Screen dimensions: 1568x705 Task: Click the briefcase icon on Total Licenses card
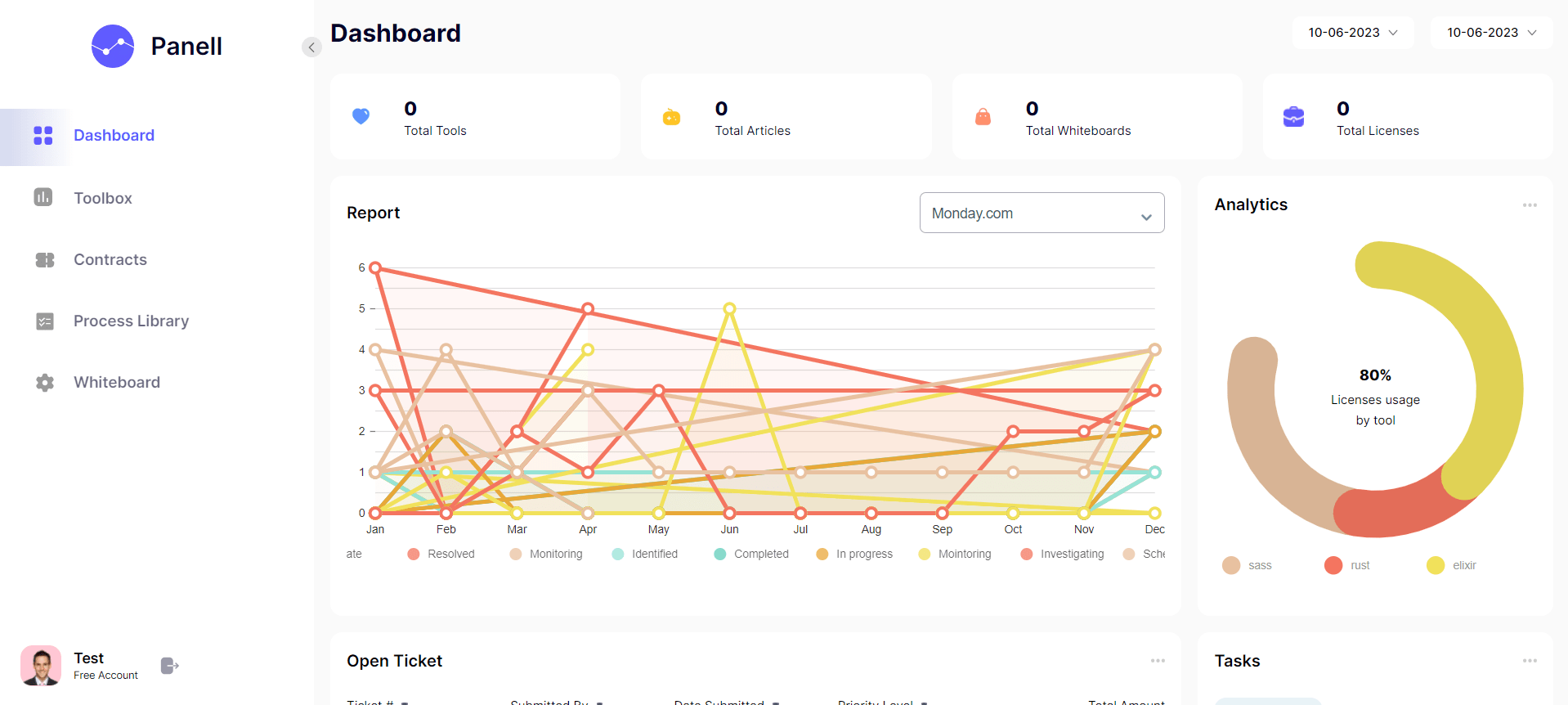point(1293,117)
